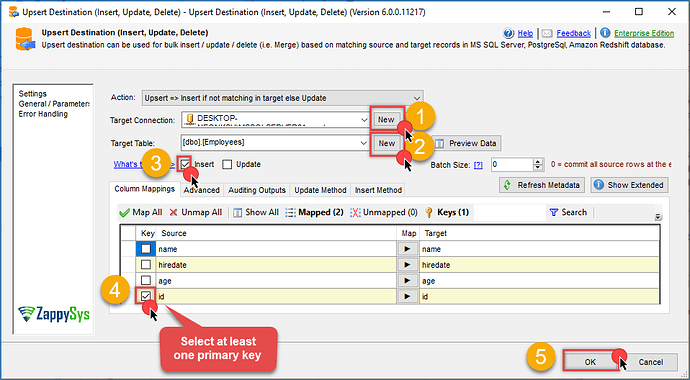The height and width of the screenshot is (380, 690).
Task: Filter to Unmapped (0) columns
Action: click(384, 212)
